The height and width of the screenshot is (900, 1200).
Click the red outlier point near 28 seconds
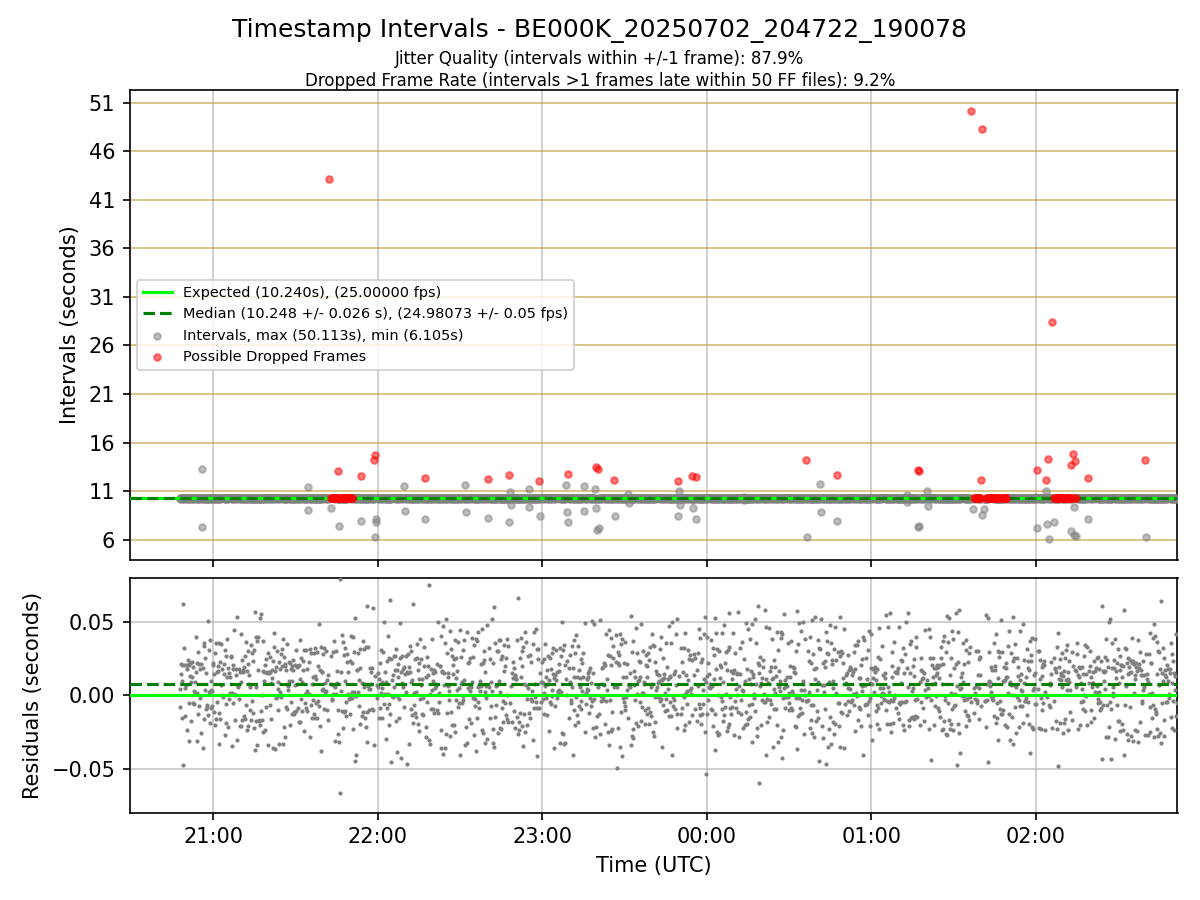pos(1052,322)
